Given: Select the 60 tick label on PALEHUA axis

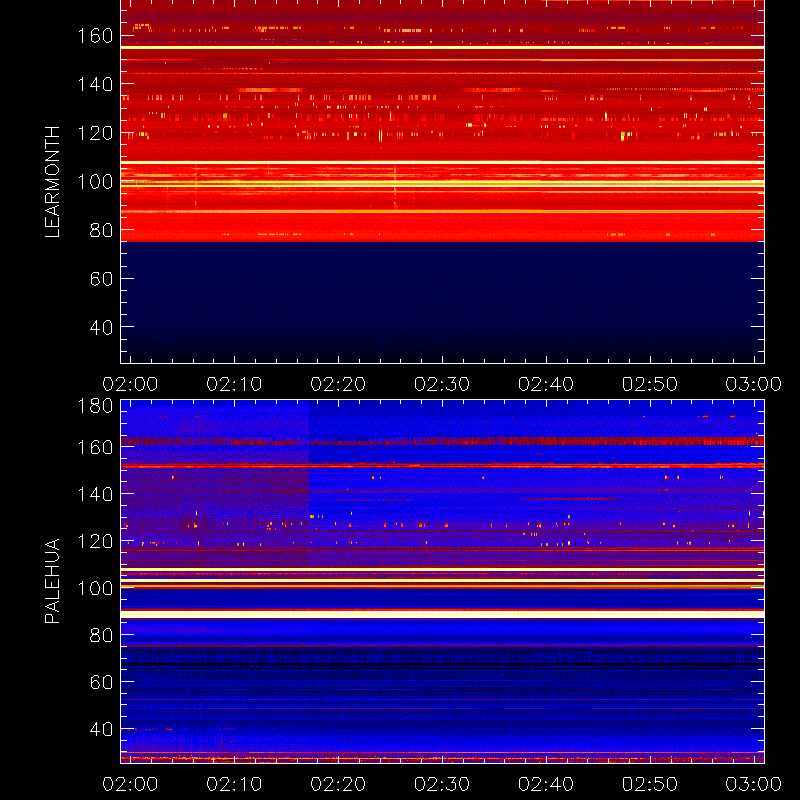Looking at the screenshot, I should tap(101, 682).
